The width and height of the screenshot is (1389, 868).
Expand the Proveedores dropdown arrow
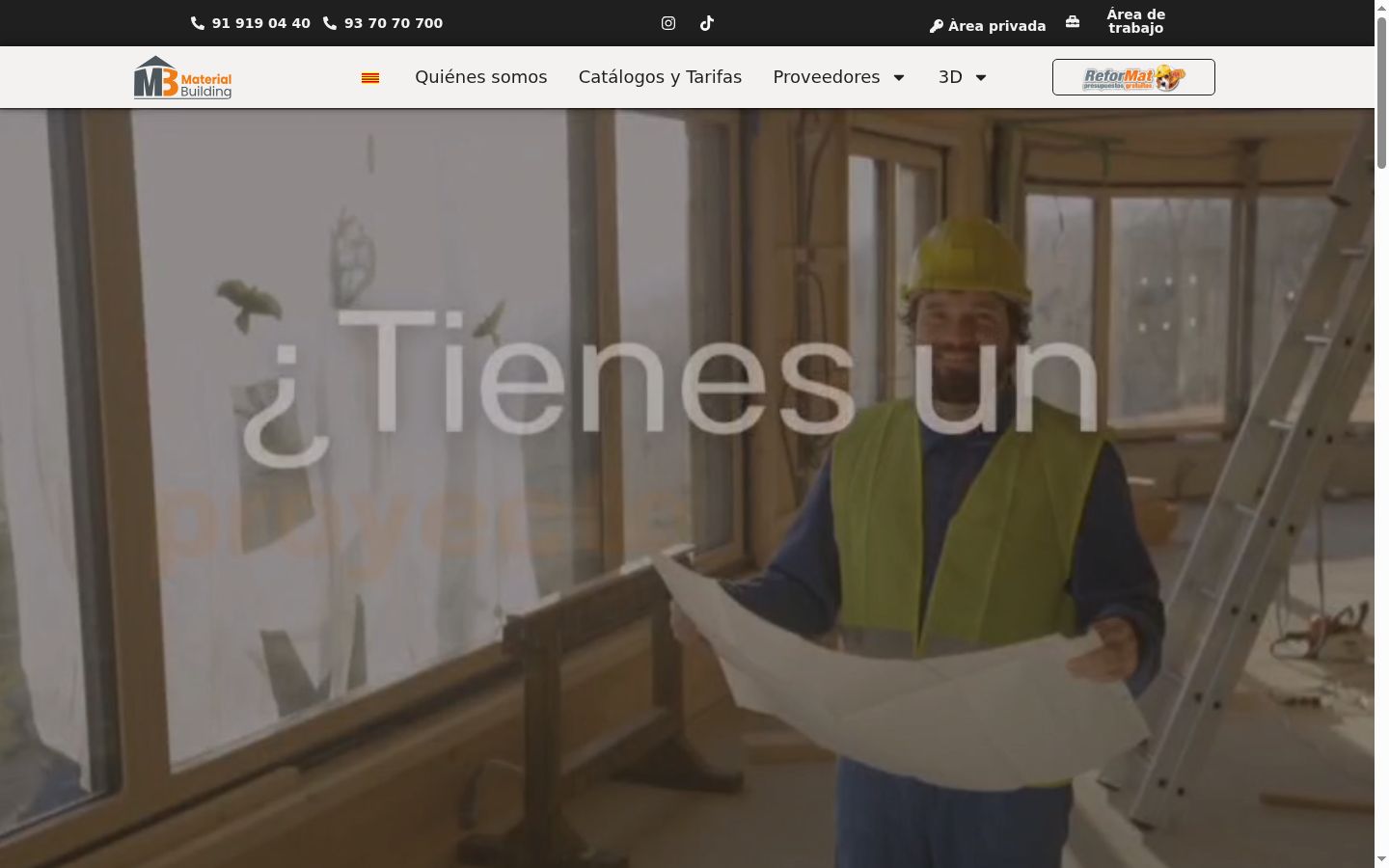coord(899,77)
